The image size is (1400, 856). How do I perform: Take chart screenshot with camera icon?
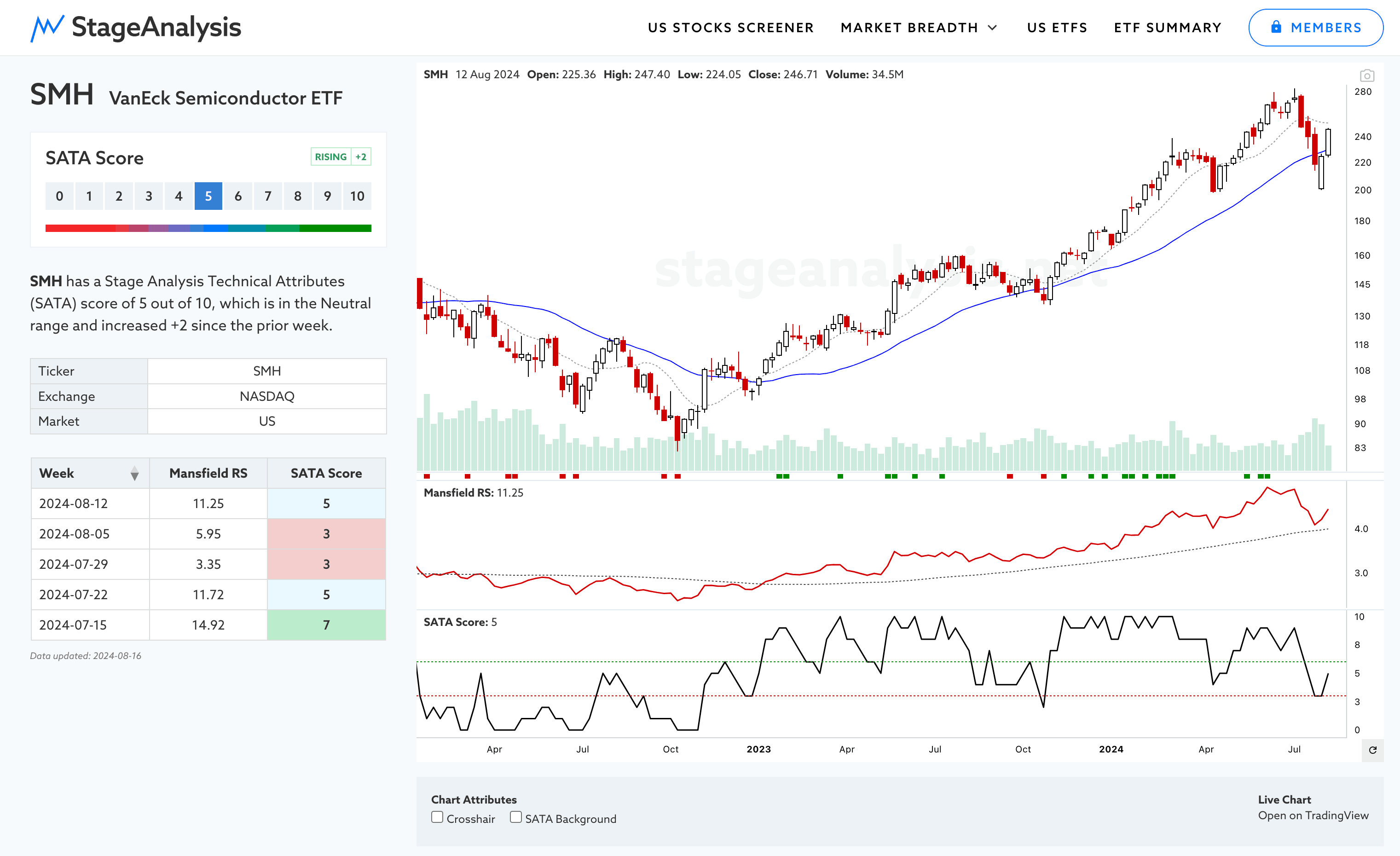point(1367,75)
